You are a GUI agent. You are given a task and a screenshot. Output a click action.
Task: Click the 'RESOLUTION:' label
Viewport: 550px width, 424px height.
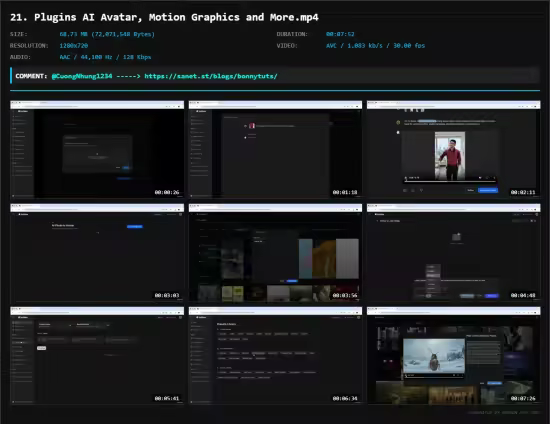pyautogui.click(x=29, y=46)
